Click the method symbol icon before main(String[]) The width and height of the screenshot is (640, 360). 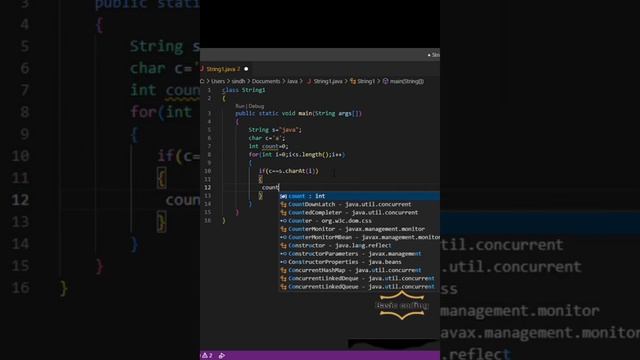(385, 81)
